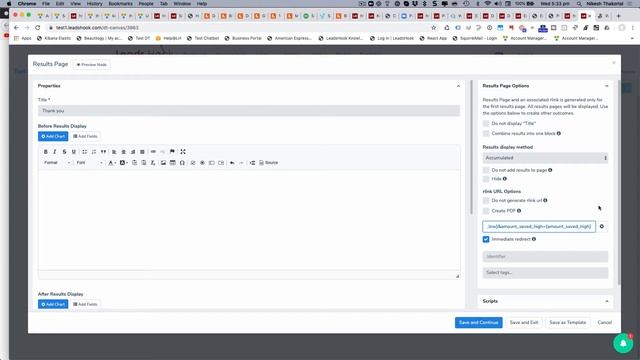Click the redirect URL input field

point(539,227)
